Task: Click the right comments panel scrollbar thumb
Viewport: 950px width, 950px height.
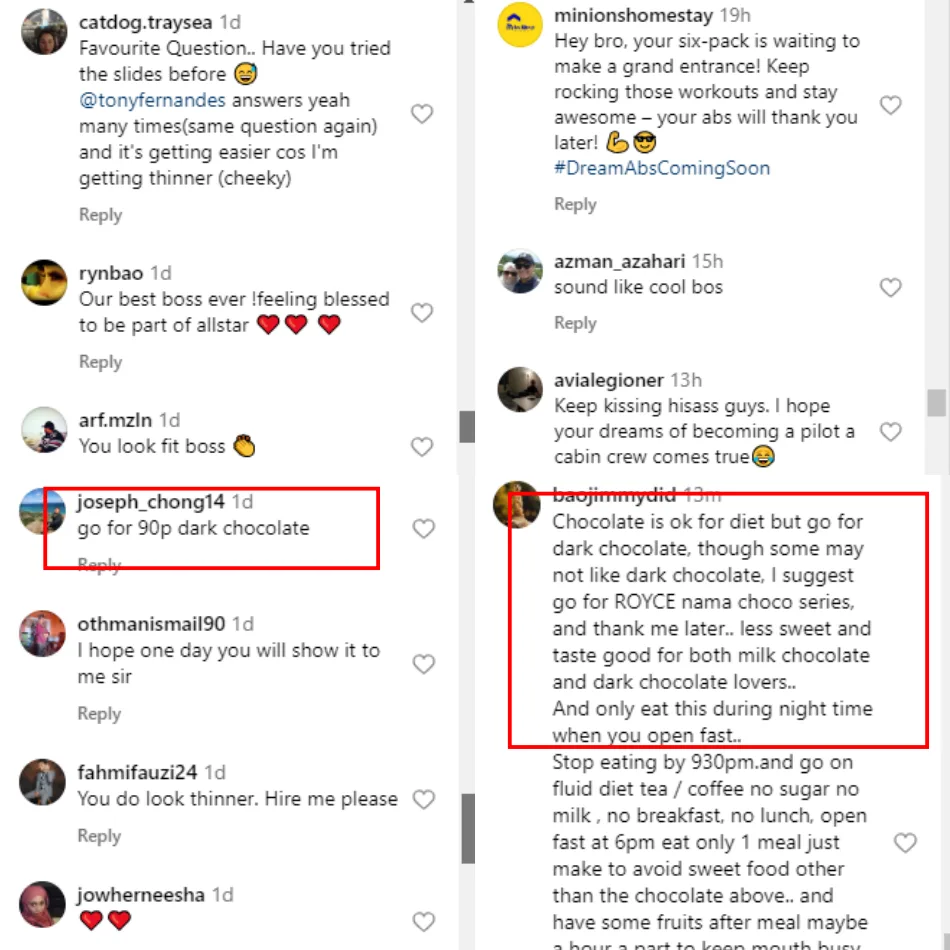Action: (936, 402)
